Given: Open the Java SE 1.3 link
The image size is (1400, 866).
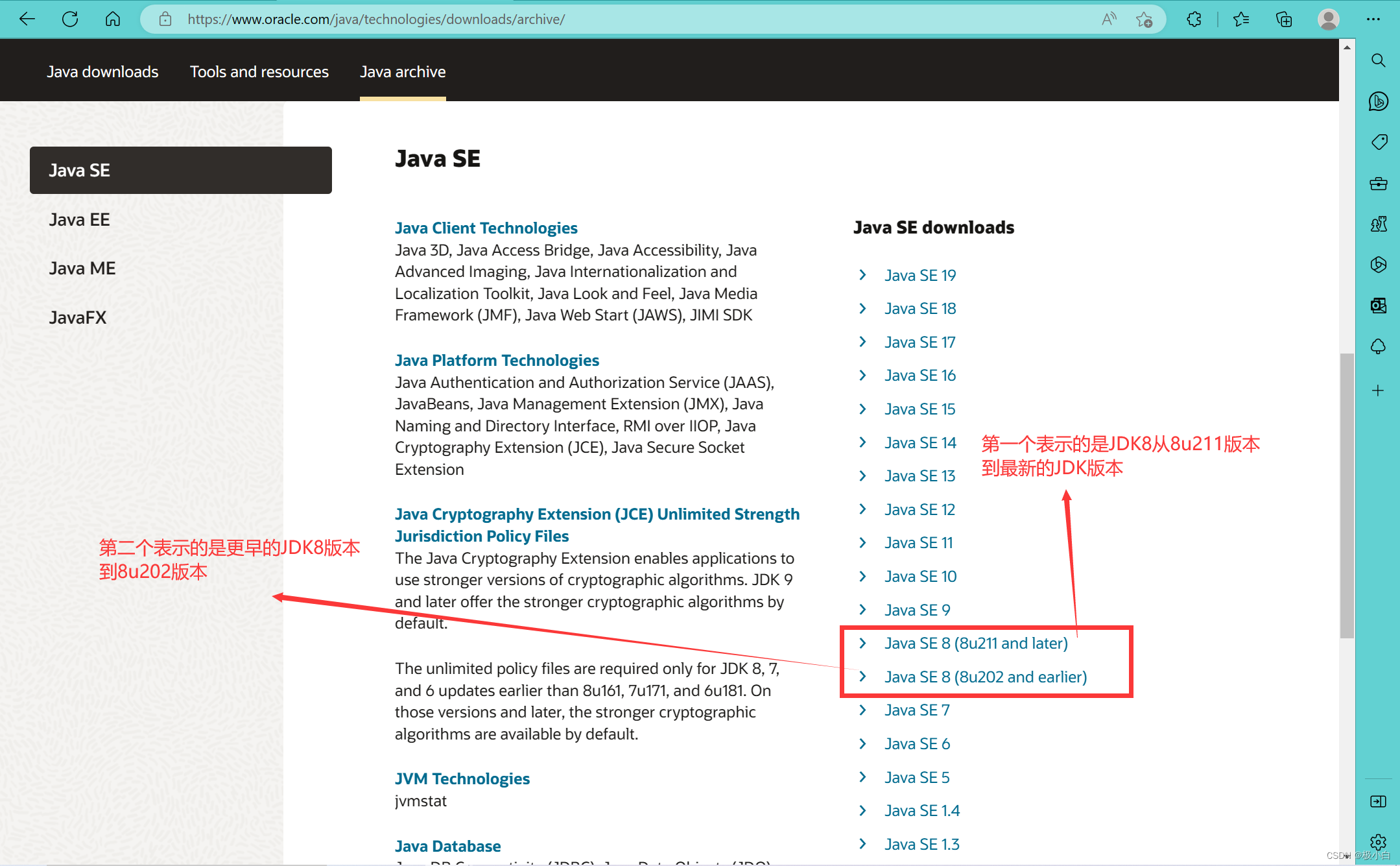Looking at the screenshot, I should point(922,845).
